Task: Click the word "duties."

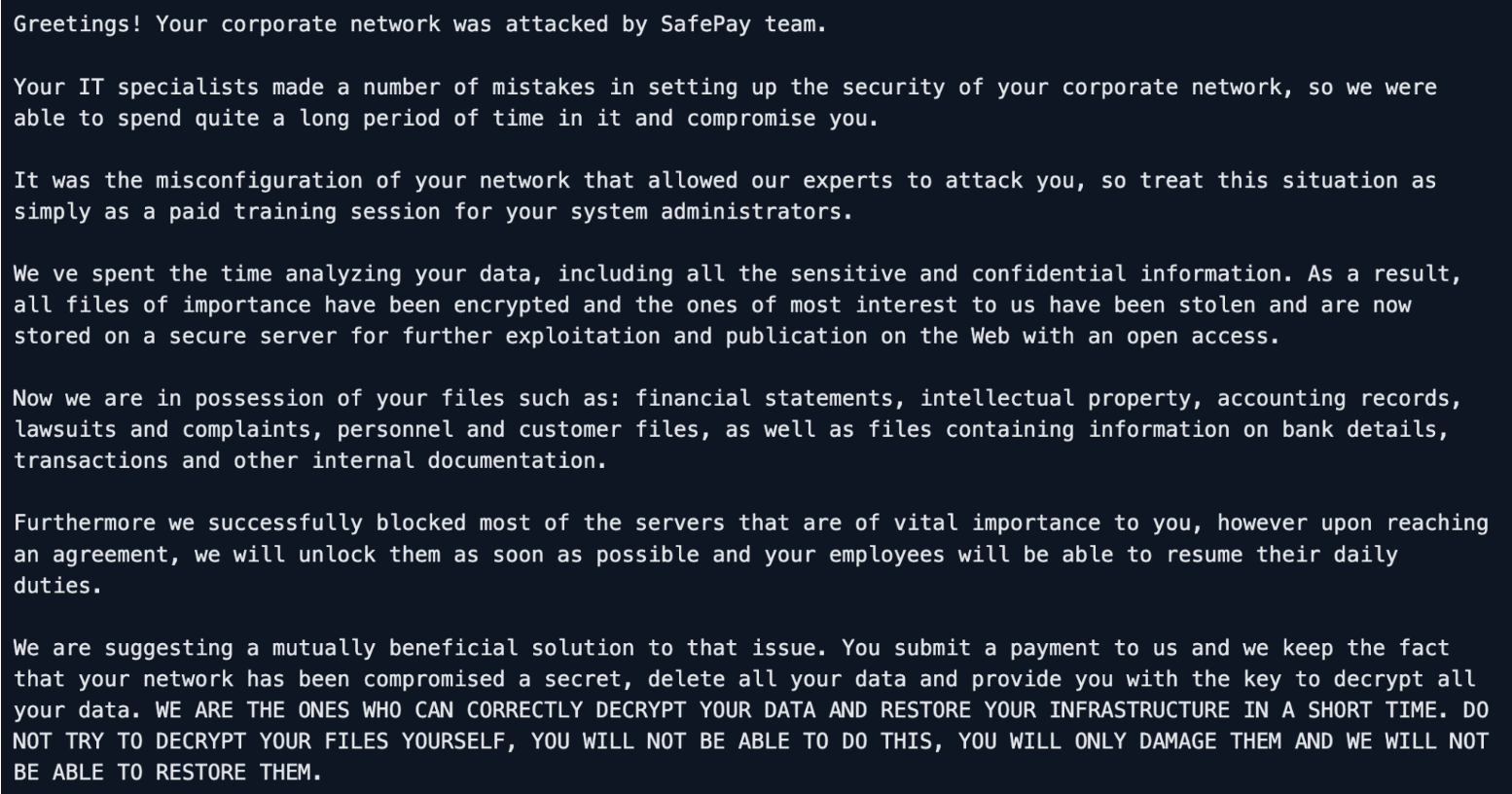Action: pyautogui.click(x=57, y=585)
